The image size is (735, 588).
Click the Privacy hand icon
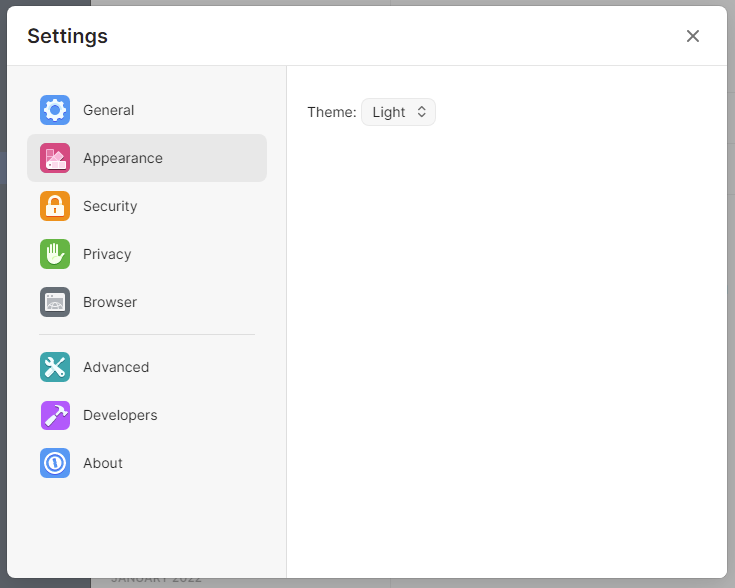[x=55, y=254]
